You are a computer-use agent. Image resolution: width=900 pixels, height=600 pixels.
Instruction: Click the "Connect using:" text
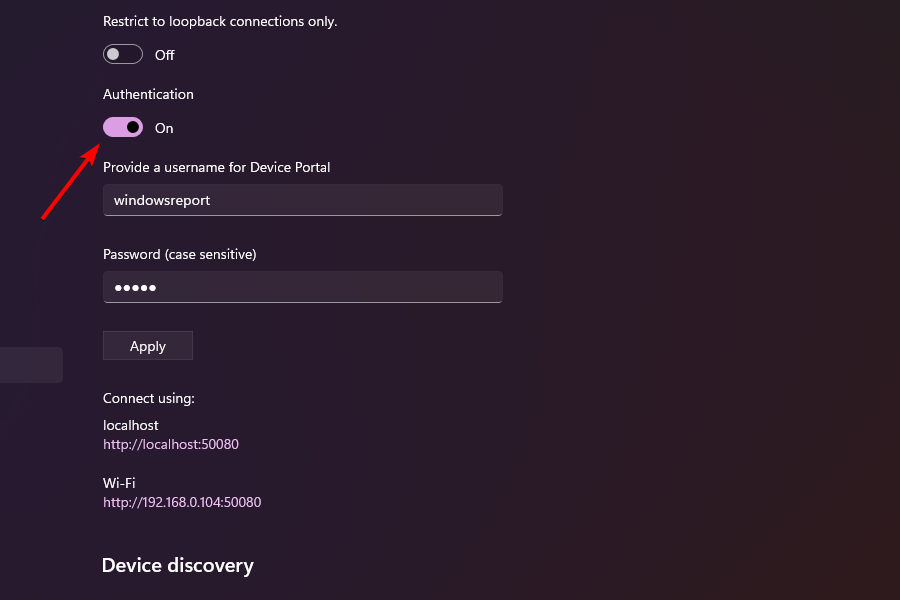[149, 398]
